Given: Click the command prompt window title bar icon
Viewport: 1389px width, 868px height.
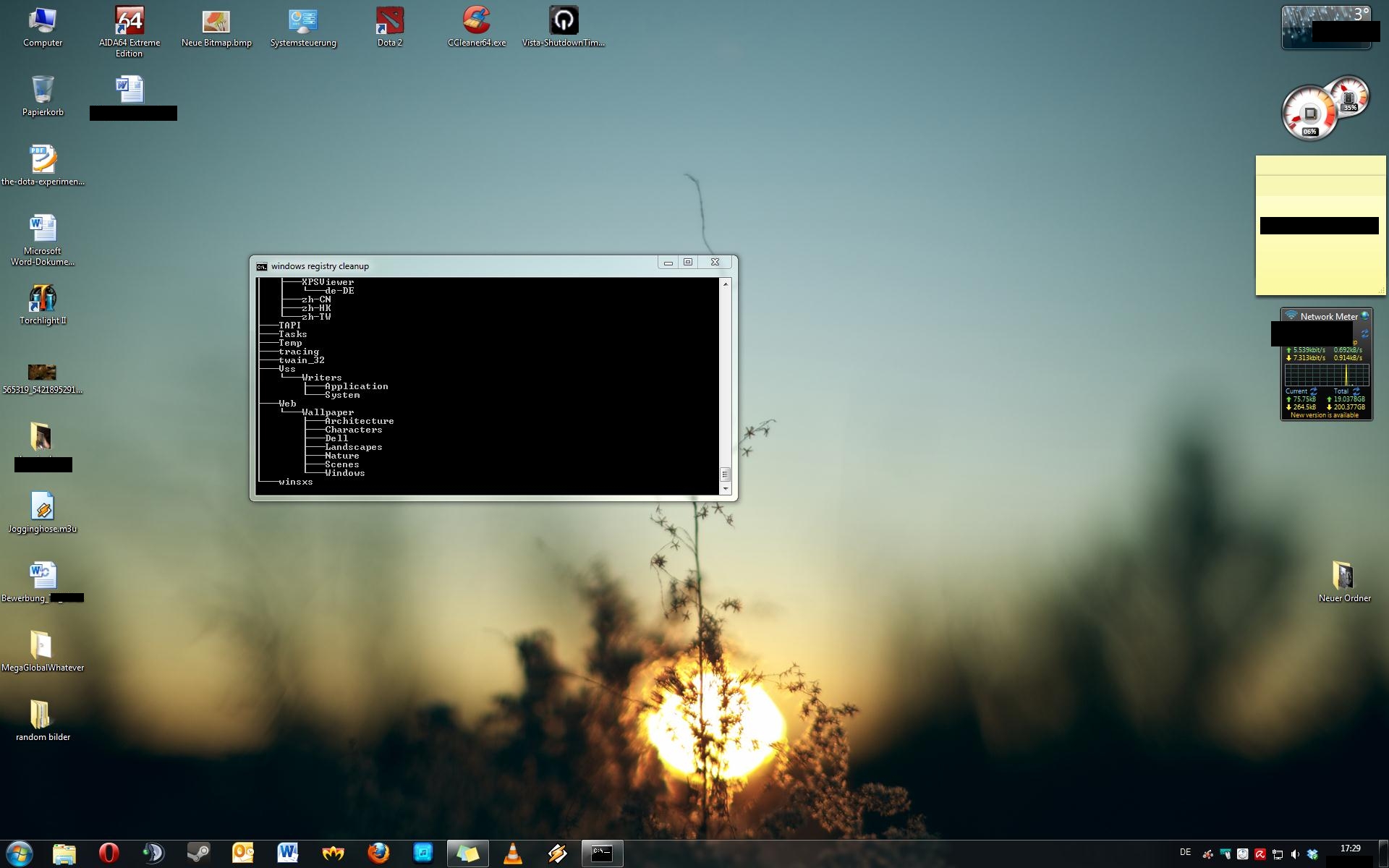Looking at the screenshot, I should coord(262,266).
